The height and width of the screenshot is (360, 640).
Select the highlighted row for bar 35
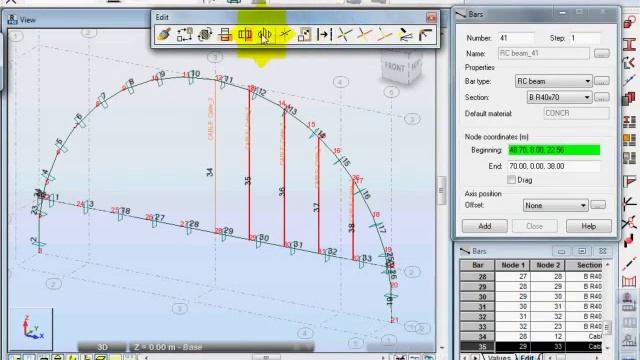point(531,347)
